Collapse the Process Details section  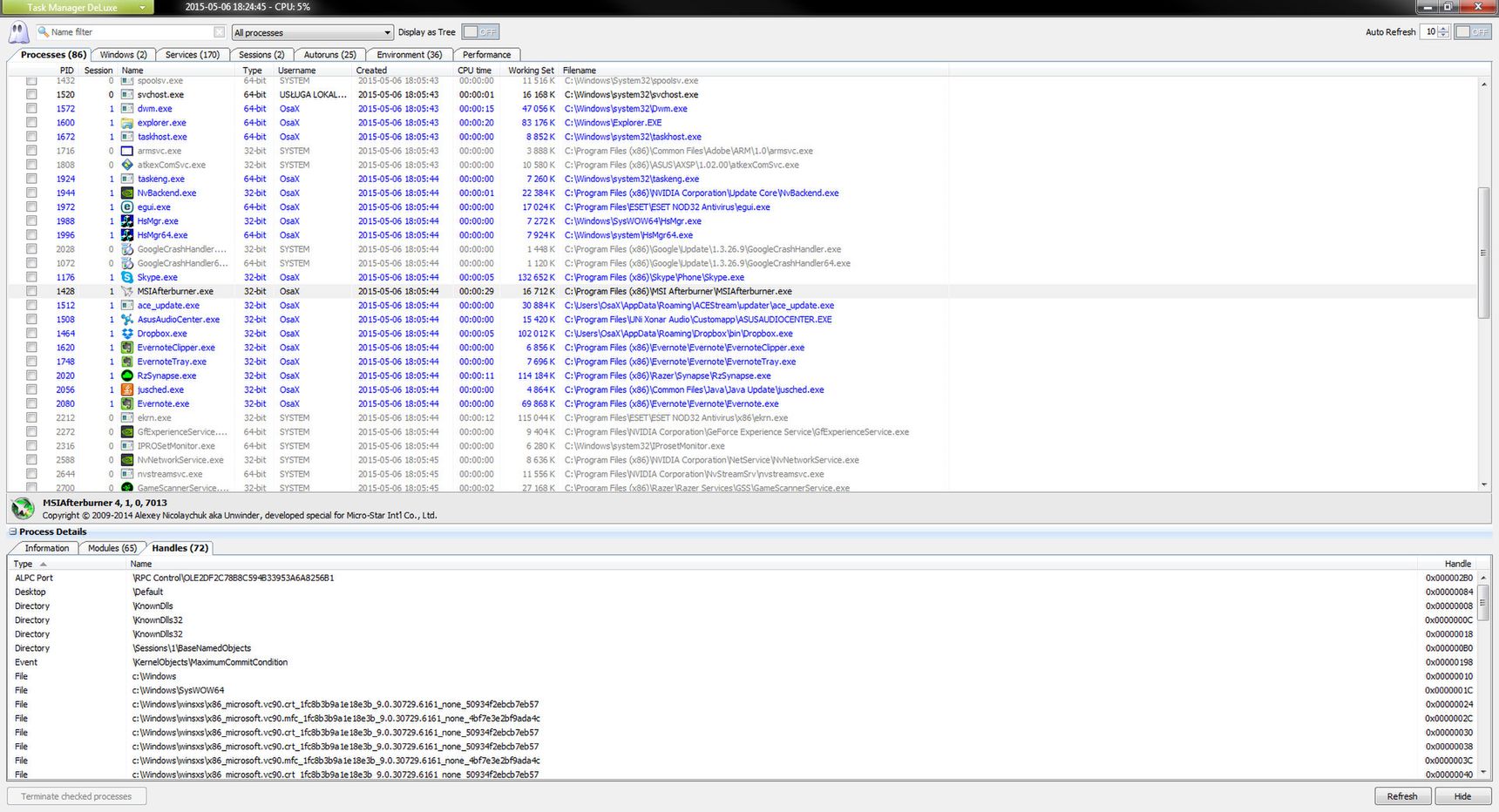[13, 531]
